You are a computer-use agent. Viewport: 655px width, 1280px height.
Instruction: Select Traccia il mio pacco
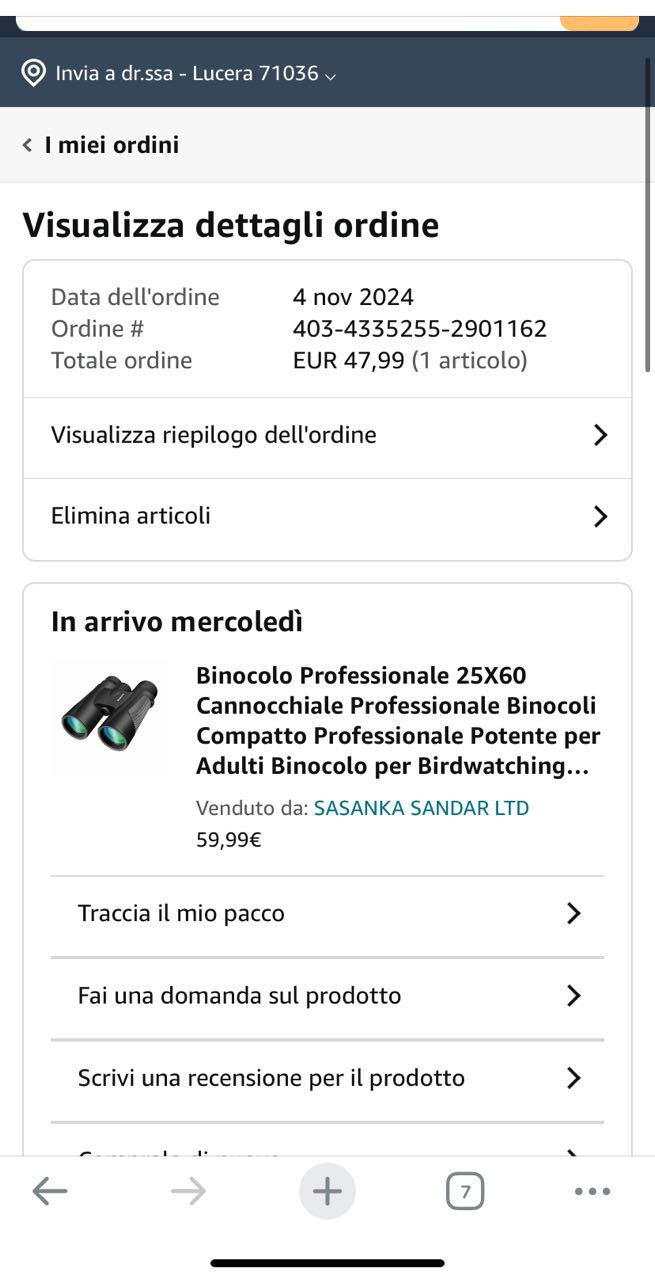(x=181, y=913)
